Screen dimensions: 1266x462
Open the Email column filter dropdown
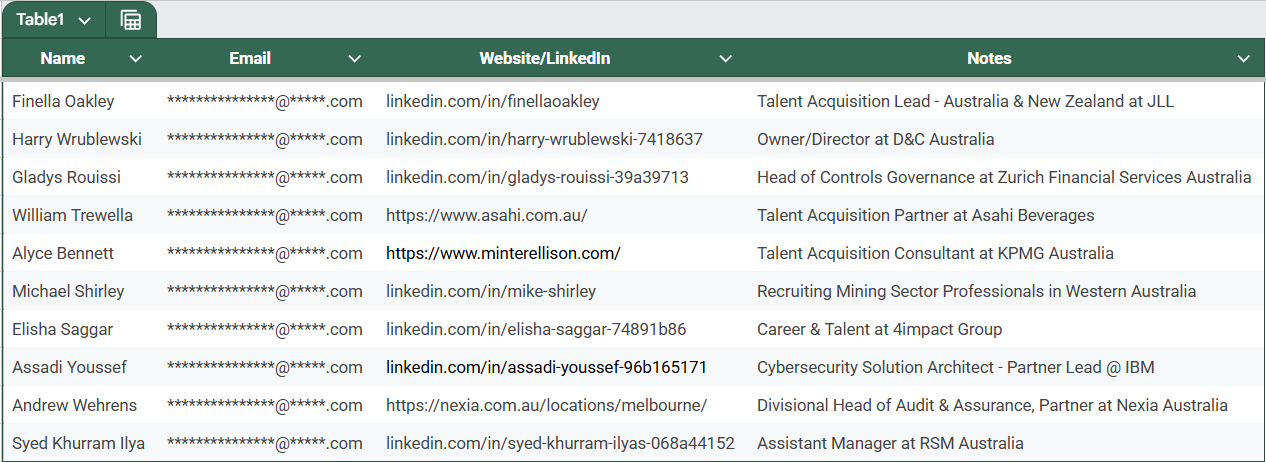coord(354,59)
